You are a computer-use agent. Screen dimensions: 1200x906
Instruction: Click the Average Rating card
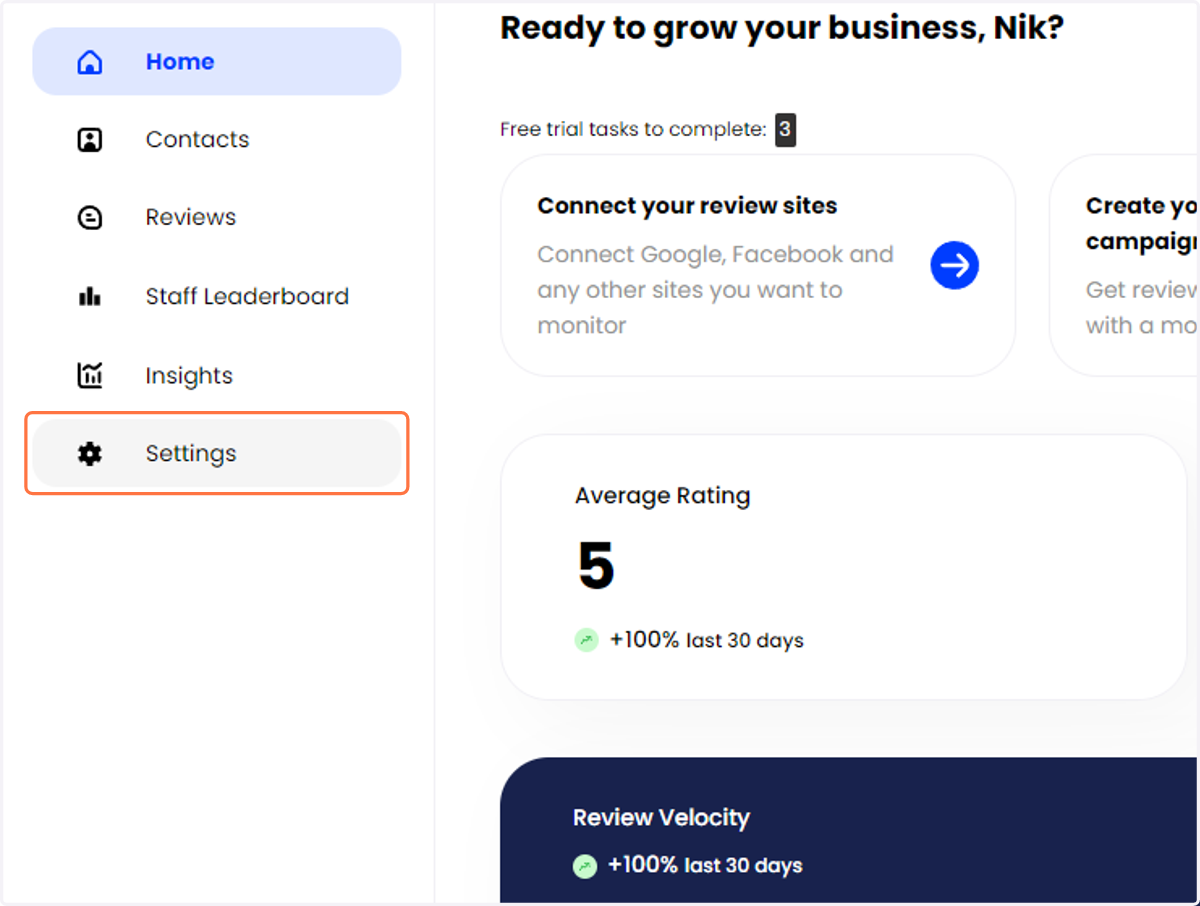(844, 567)
